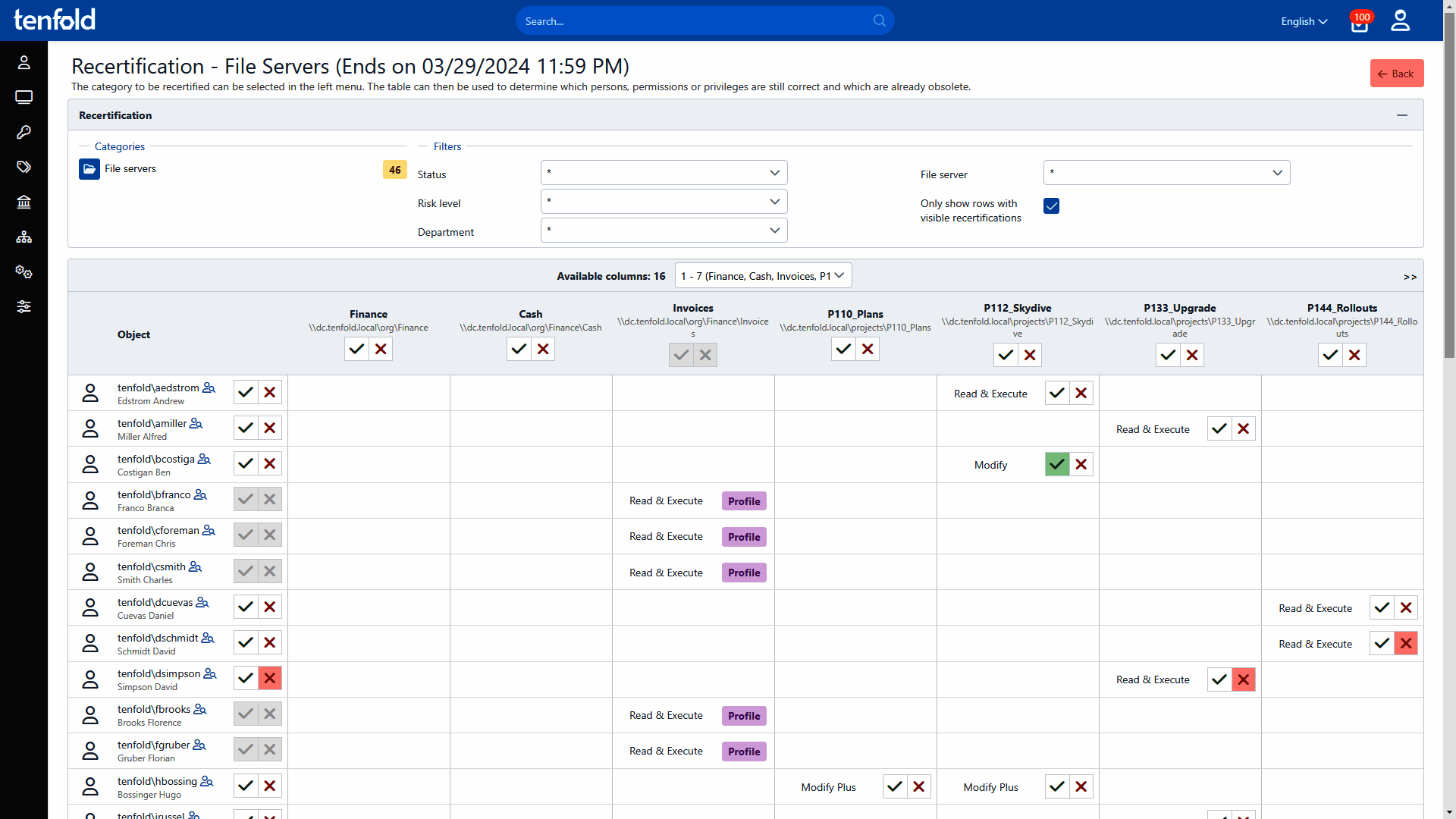Open the tags icon in sidebar
Image resolution: width=1456 pixels, height=819 pixels.
pyautogui.click(x=24, y=167)
